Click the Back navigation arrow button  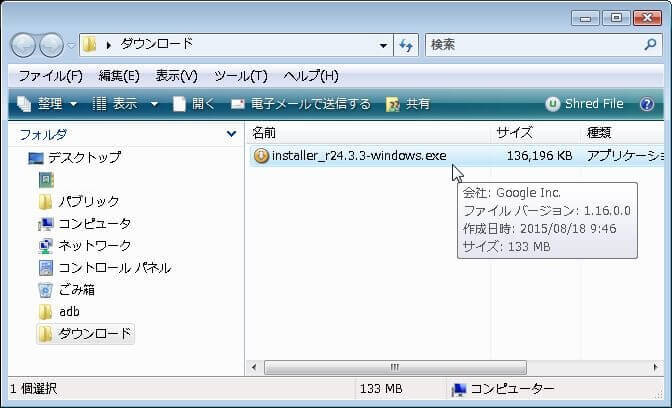[24, 45]
